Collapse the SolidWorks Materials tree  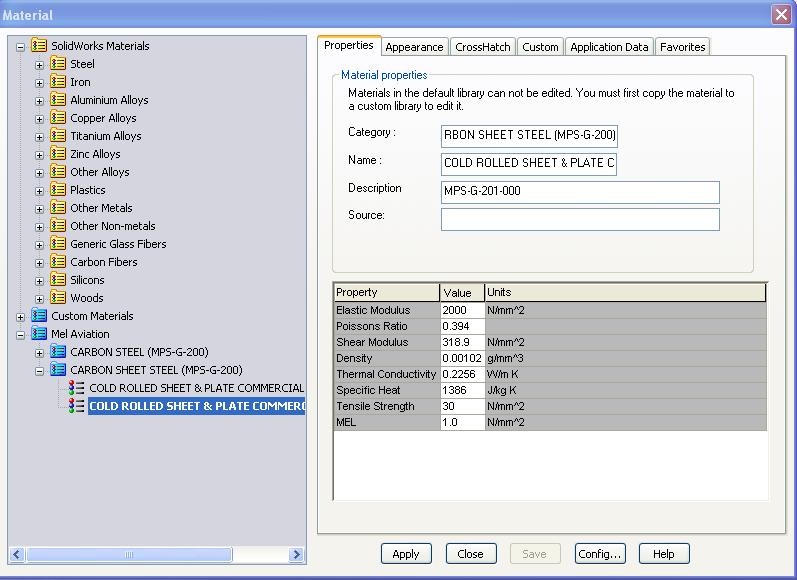click(20, 47)
